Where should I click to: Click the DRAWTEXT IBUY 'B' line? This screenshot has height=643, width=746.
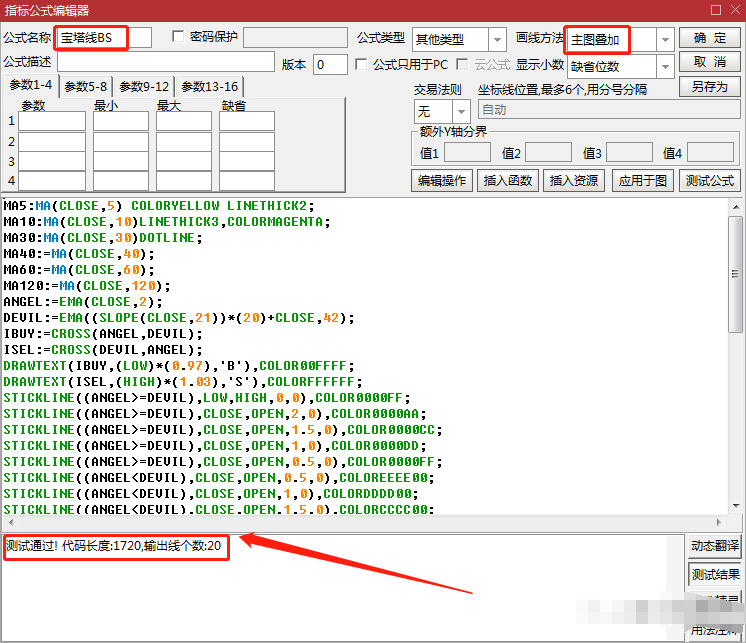(179, 366)
